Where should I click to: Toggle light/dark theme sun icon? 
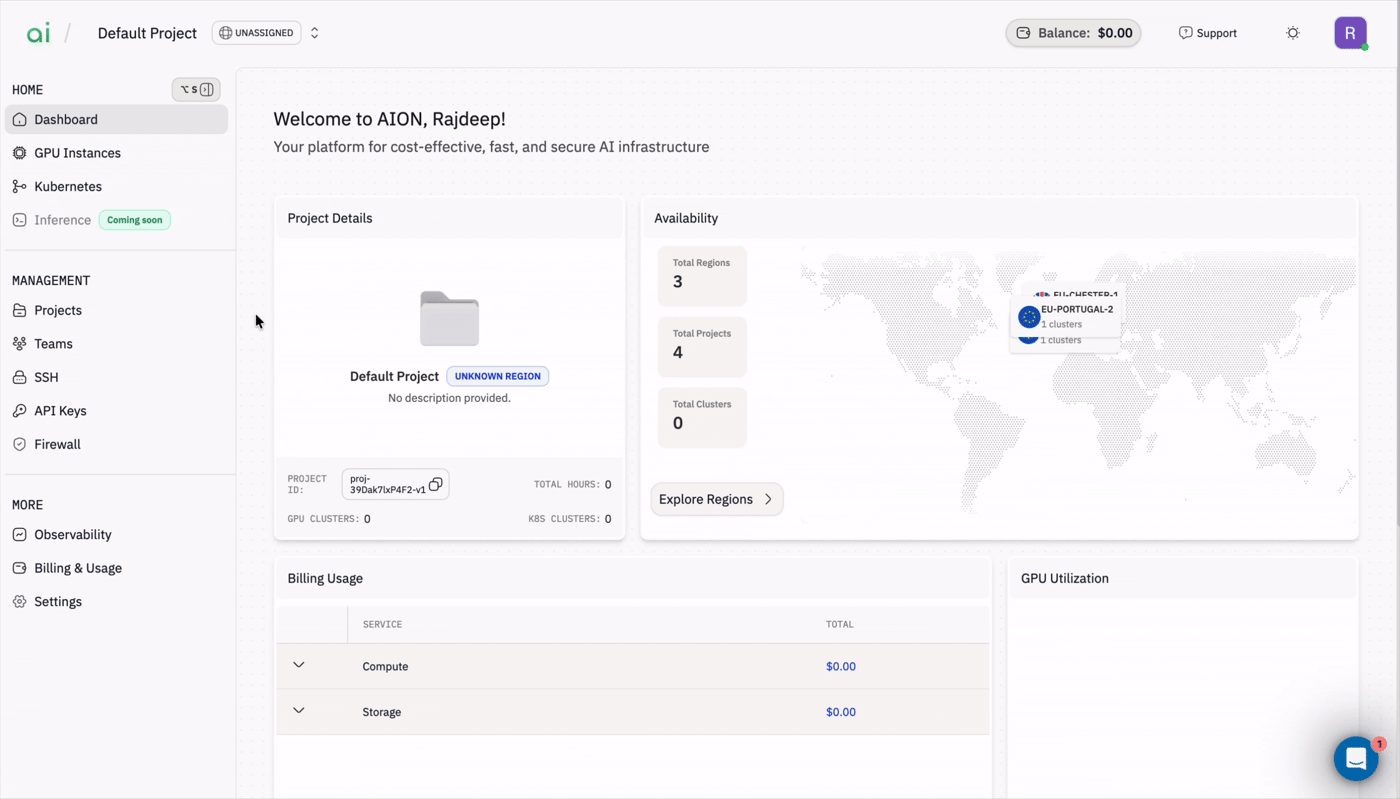point(1293,33)
